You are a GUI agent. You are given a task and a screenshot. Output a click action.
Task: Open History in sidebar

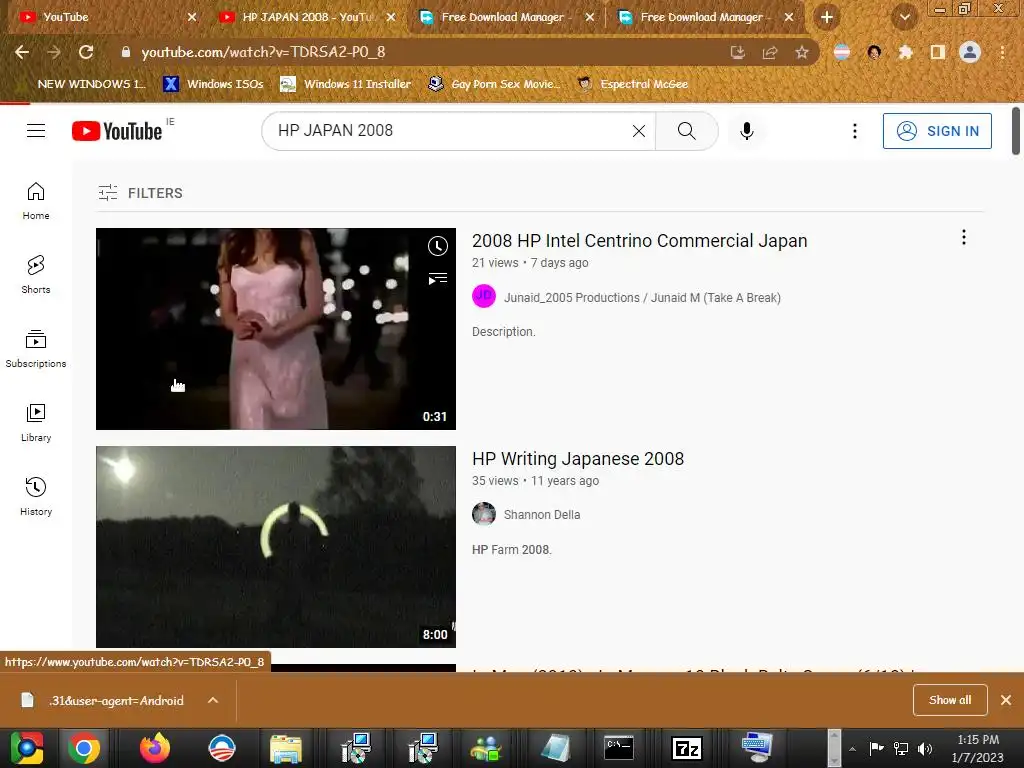point(36,496)
